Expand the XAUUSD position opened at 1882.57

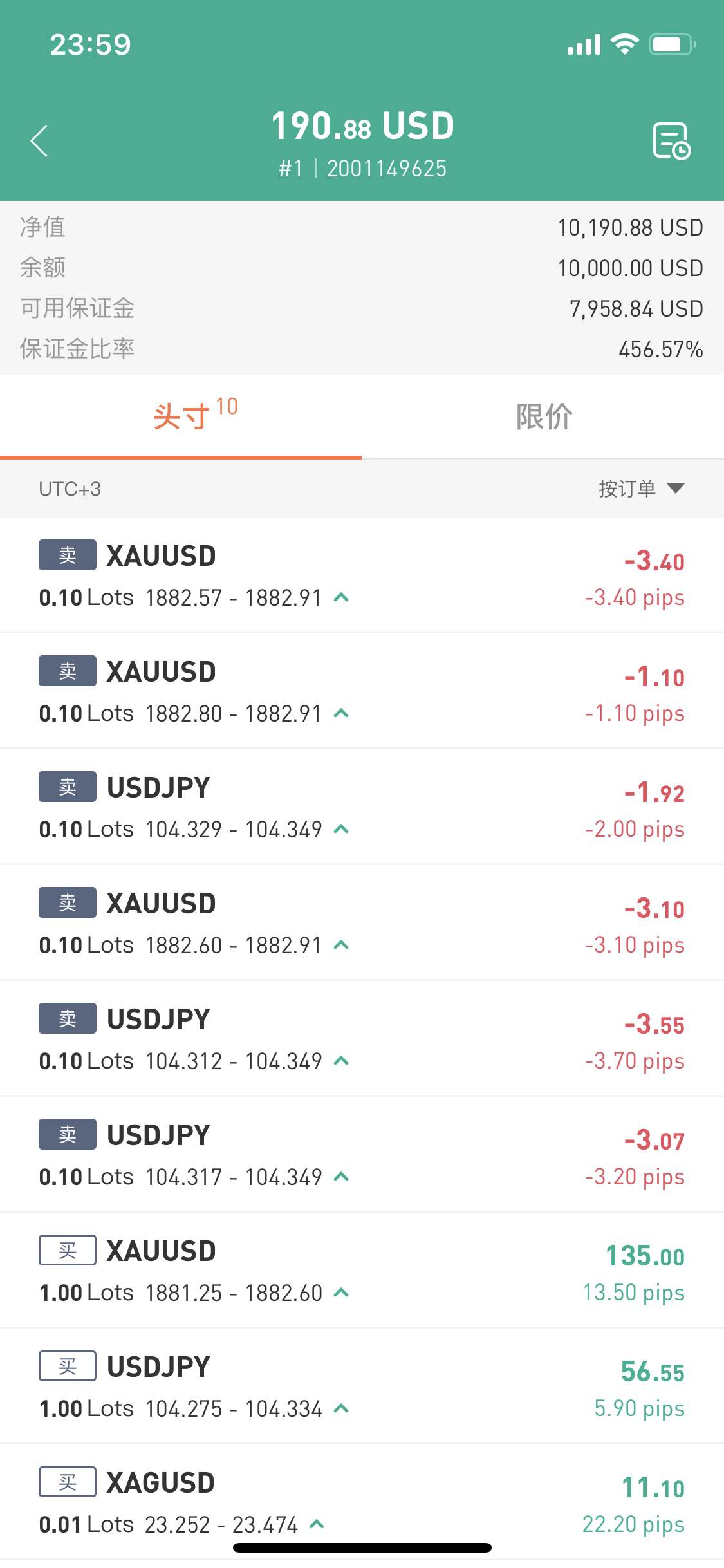[342, 597]
